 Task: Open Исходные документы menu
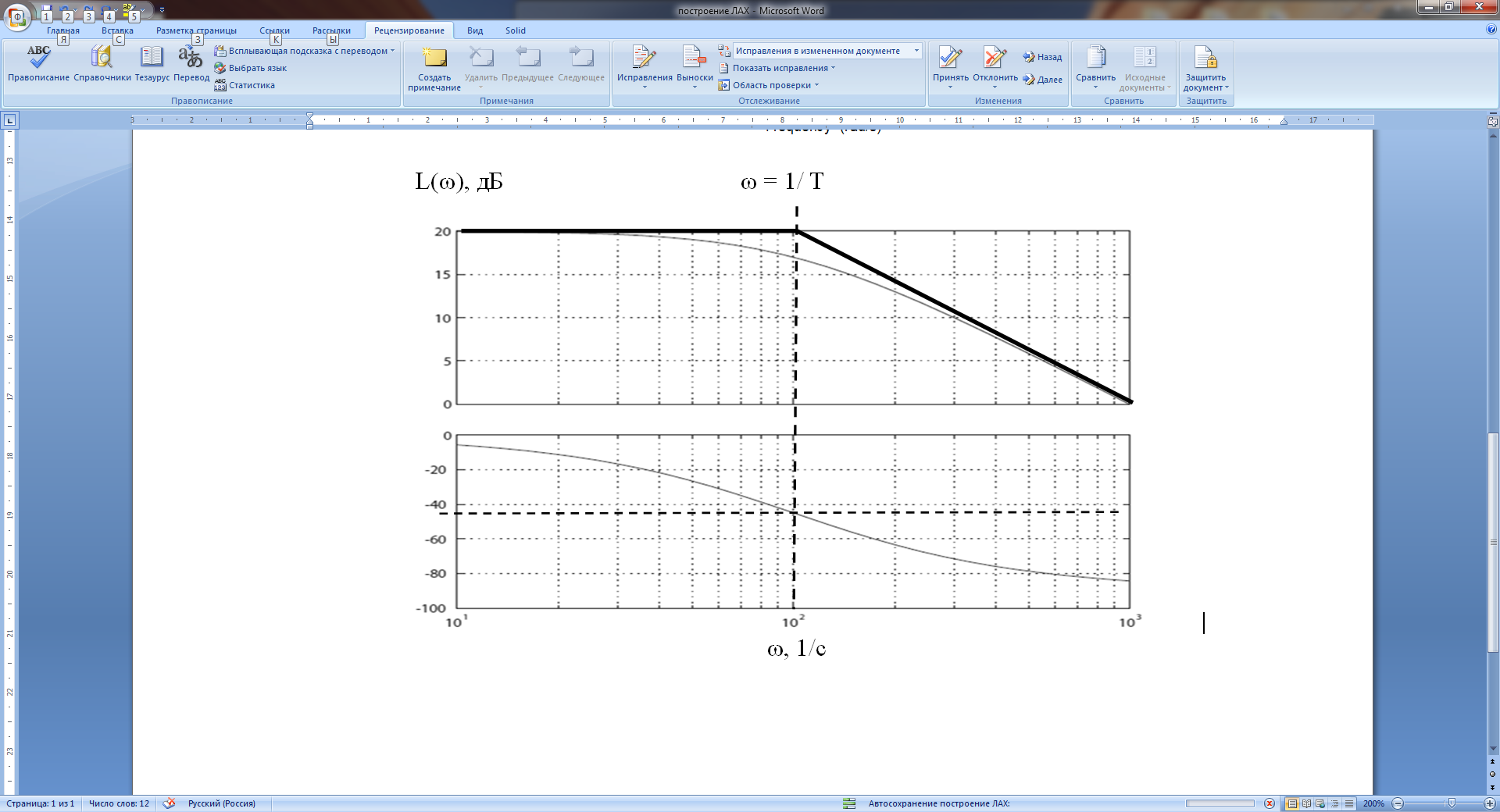(x=1145, y=69)
